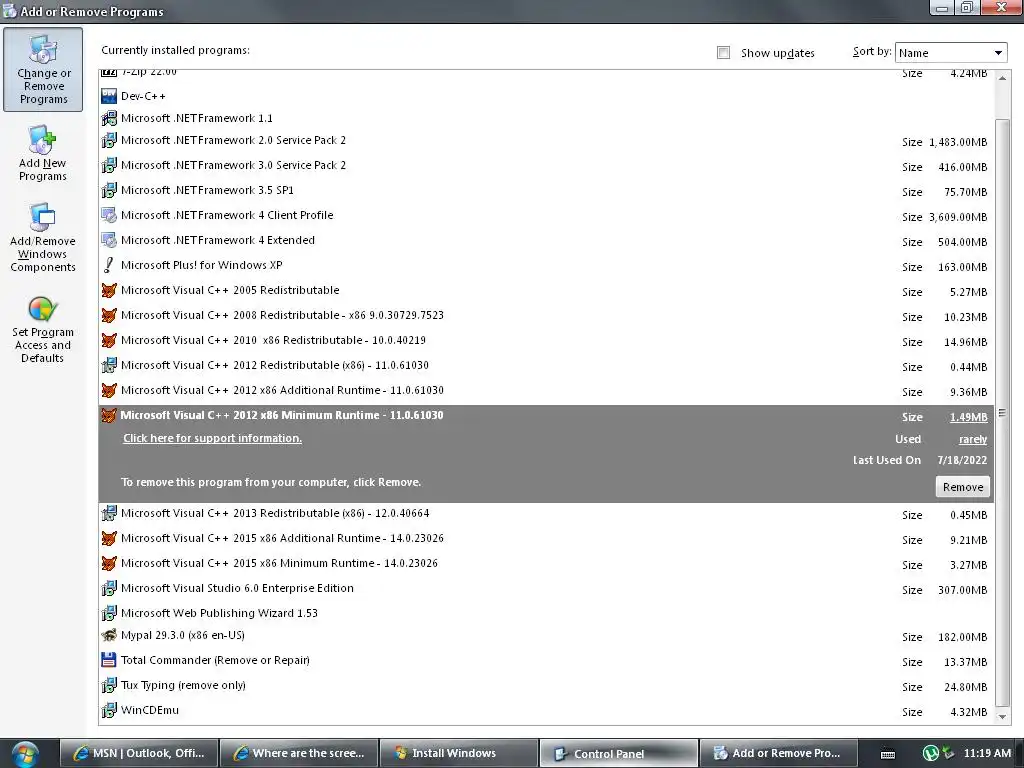Screen dimensions: 1024x768
Task: Click the underlined 'rarely' usage link
Action: [x=972, y=440]
